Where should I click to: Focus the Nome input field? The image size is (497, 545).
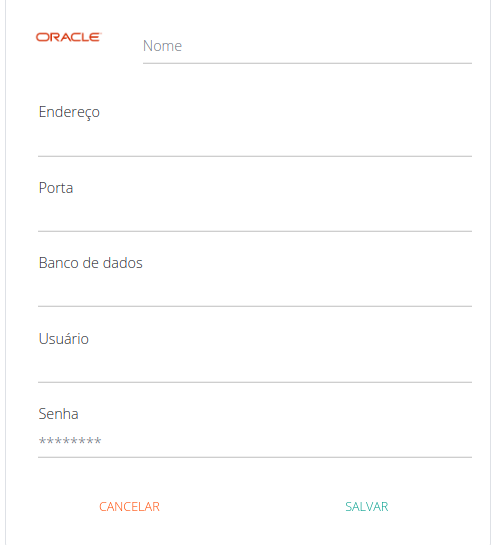307,46
